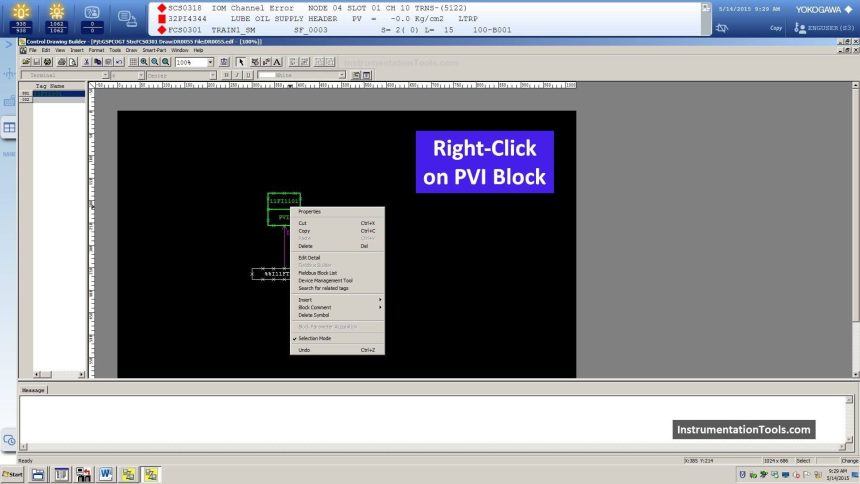Click the Windows Start button

[14, 474]
